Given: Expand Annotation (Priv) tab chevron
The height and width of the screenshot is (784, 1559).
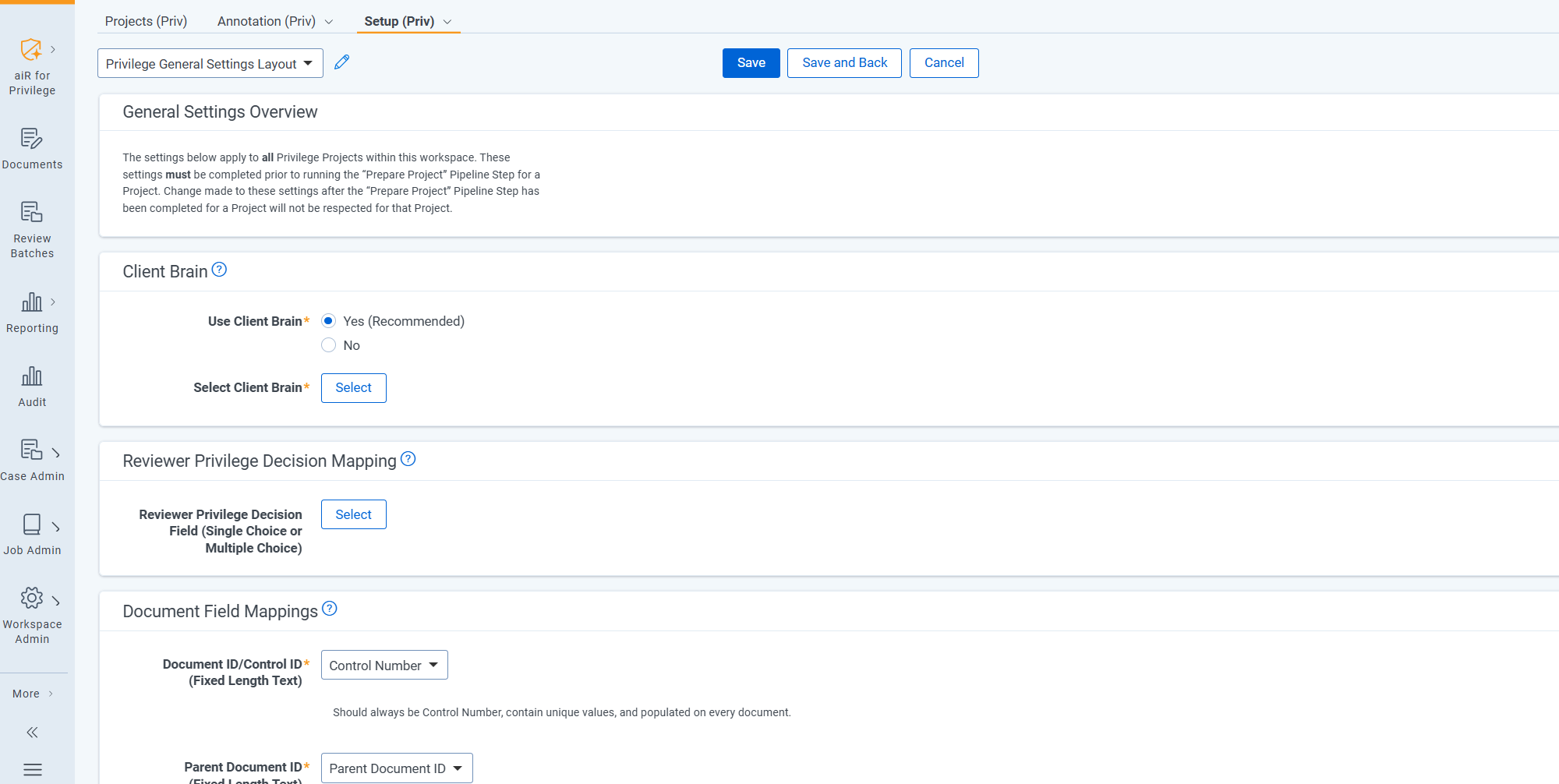Looking at the screenshot, I should tap(329, 22).
